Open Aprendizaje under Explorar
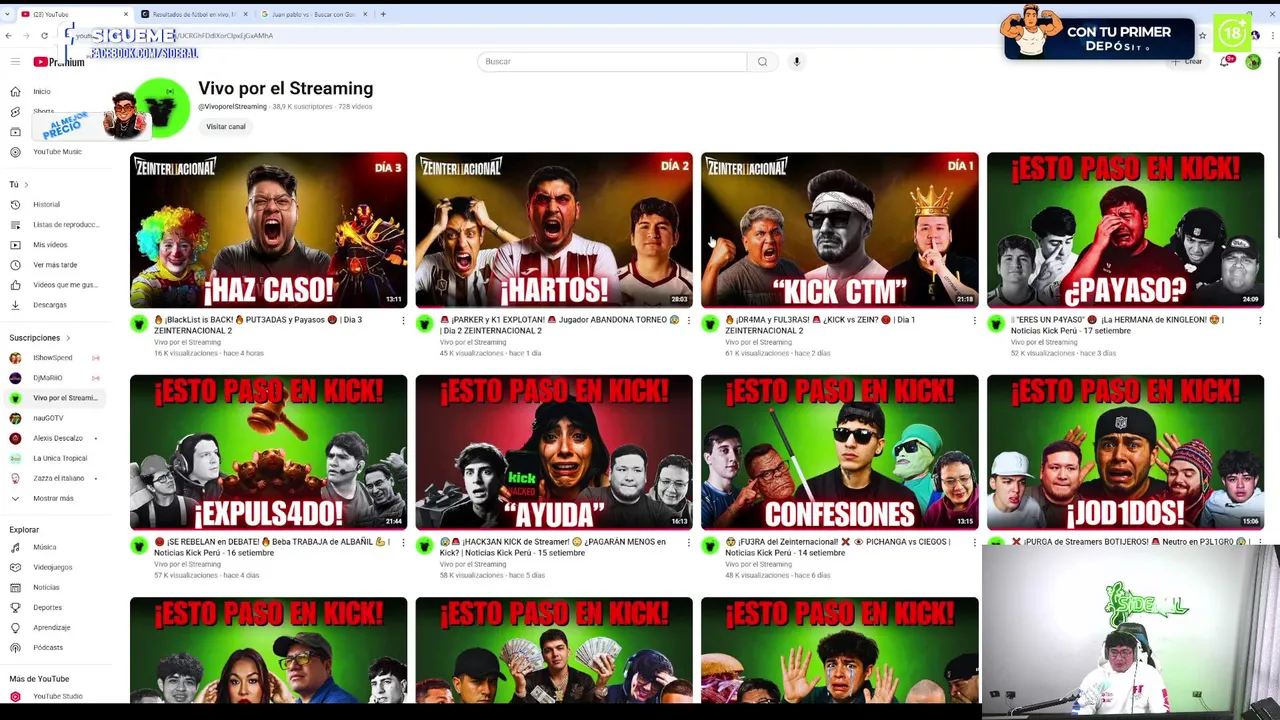The height and width of the screenshot is (720, 1280). tap(52, 628)
